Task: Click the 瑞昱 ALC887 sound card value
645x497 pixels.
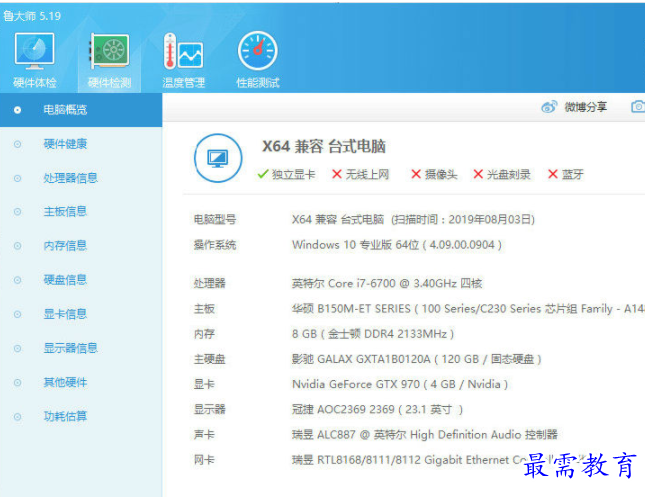Action: point(425,434)
